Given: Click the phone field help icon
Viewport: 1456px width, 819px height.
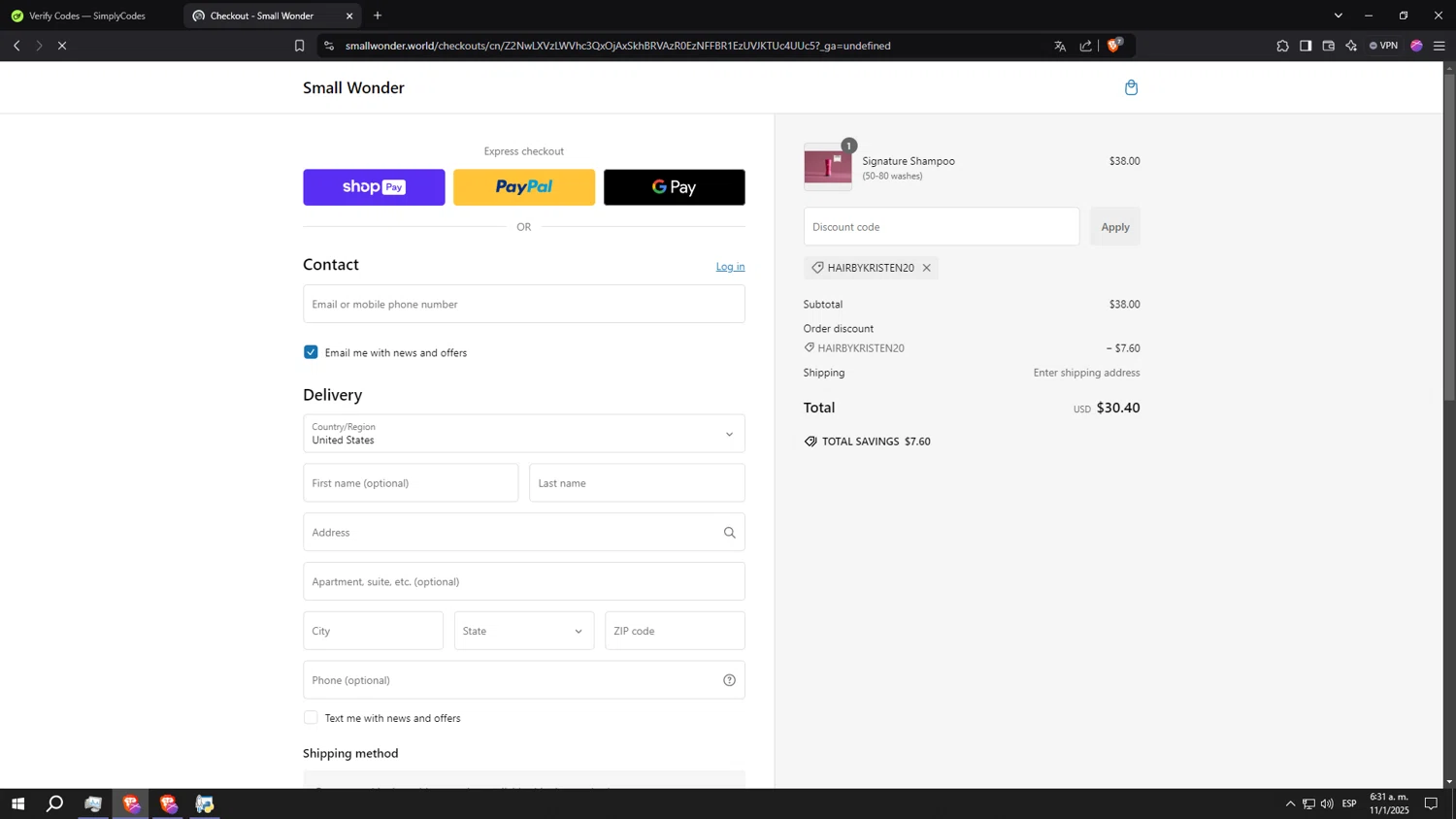Looking at the screenshot, I should (729, 680).
